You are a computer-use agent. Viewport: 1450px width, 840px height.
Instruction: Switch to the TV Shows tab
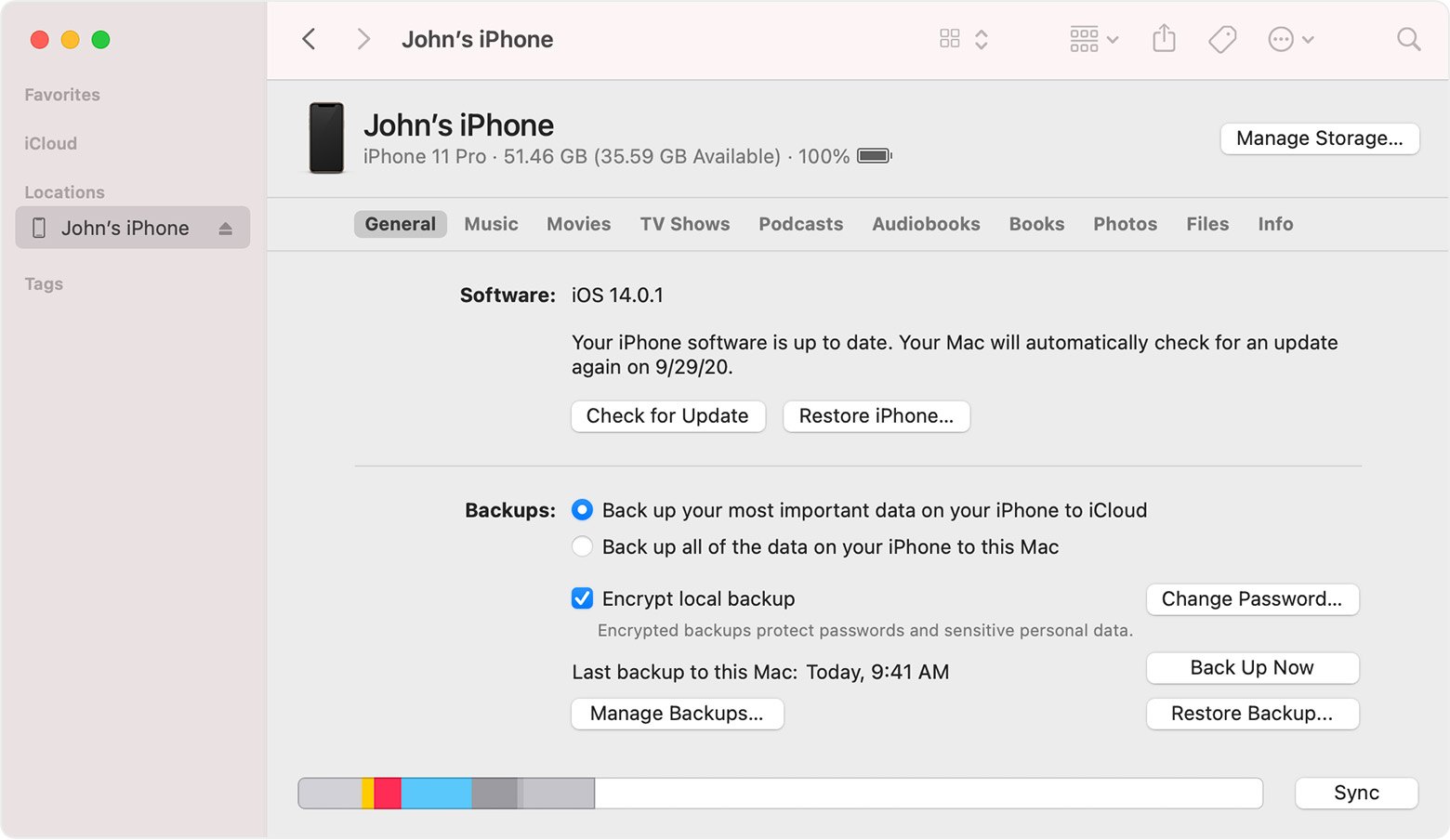click(685, 224)
